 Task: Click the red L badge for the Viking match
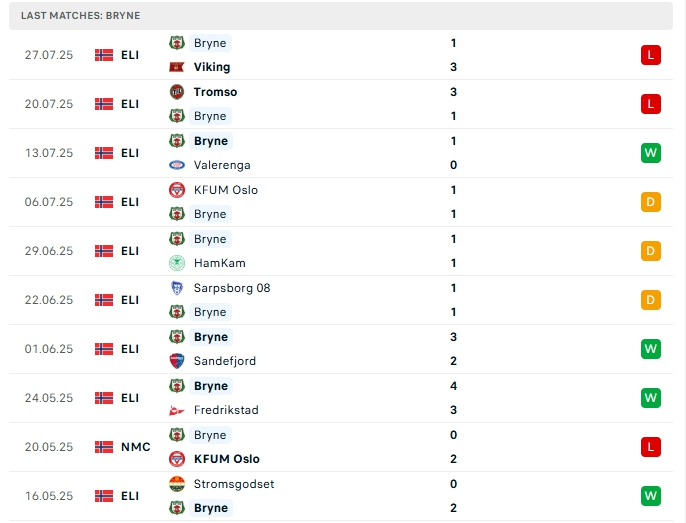pyautogui.click(x=651, y=55)
